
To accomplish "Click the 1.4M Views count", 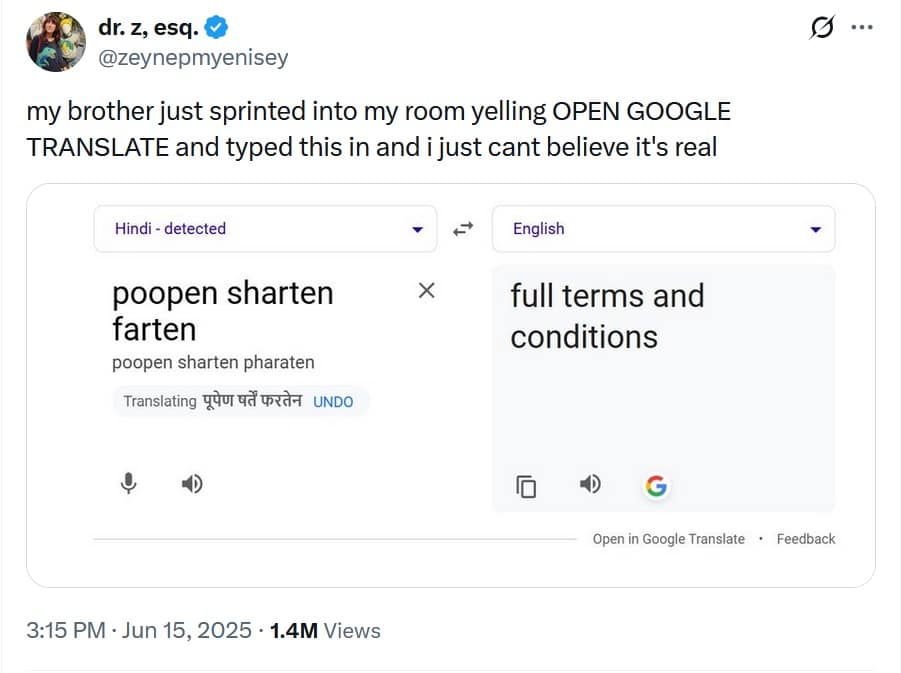I will (326, 631).
